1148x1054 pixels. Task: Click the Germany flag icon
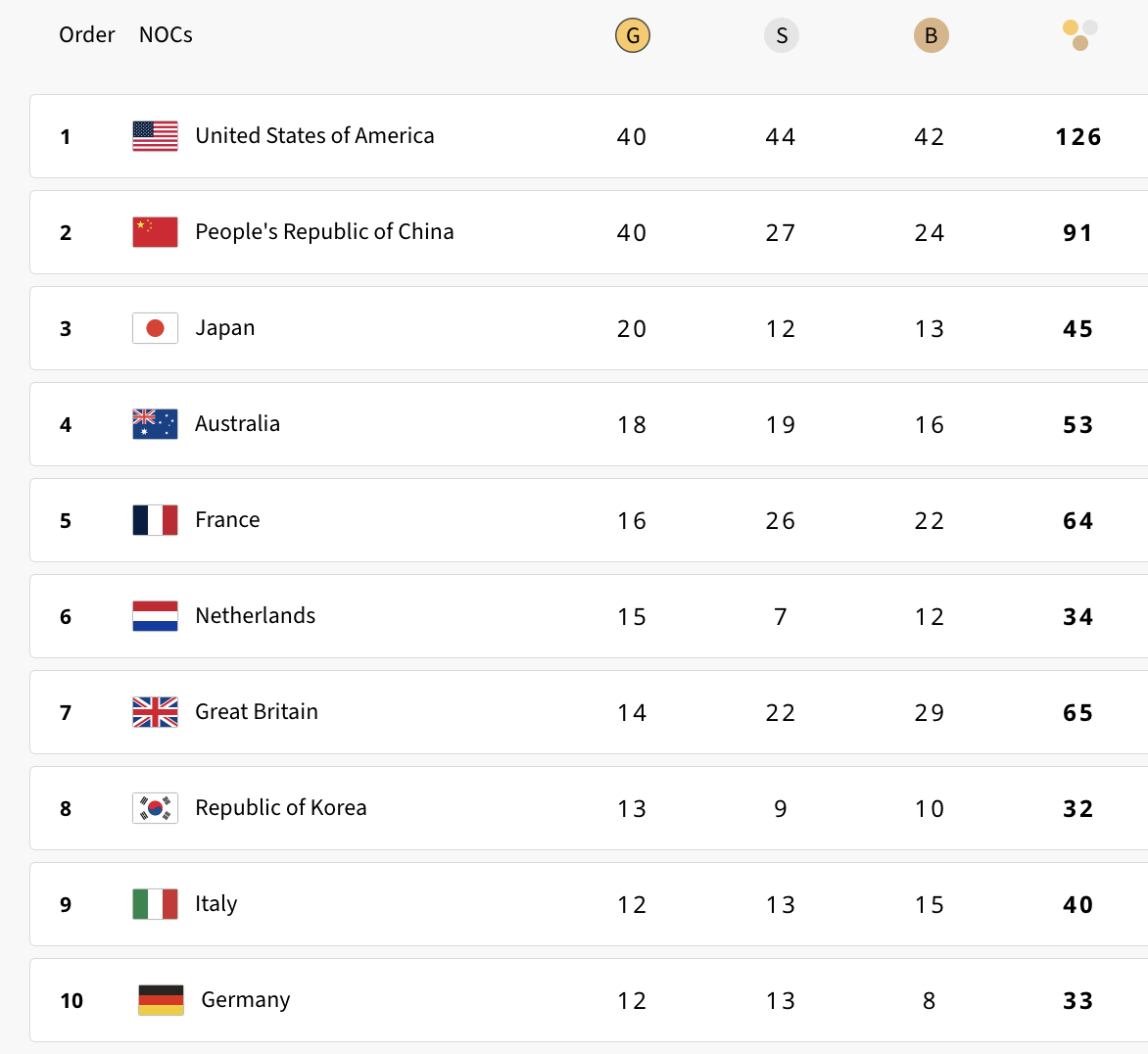[161, 1000]
